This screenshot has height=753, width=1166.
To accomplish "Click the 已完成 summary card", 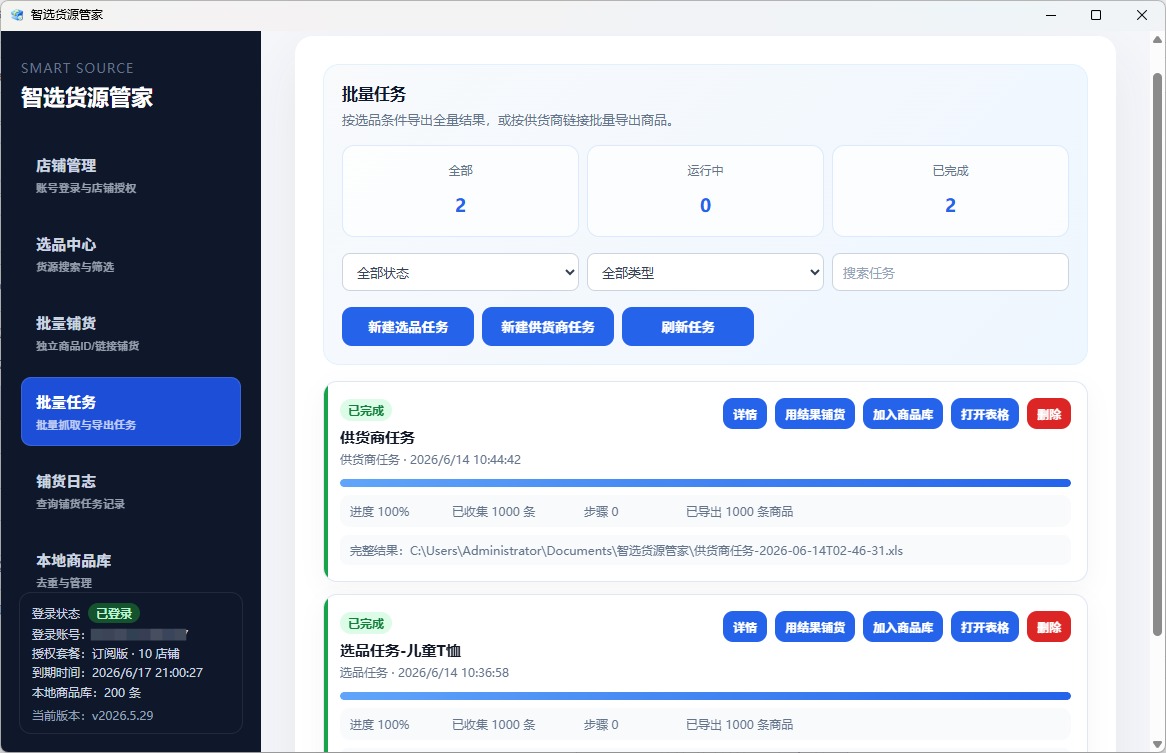I will [x=950, y=191].
